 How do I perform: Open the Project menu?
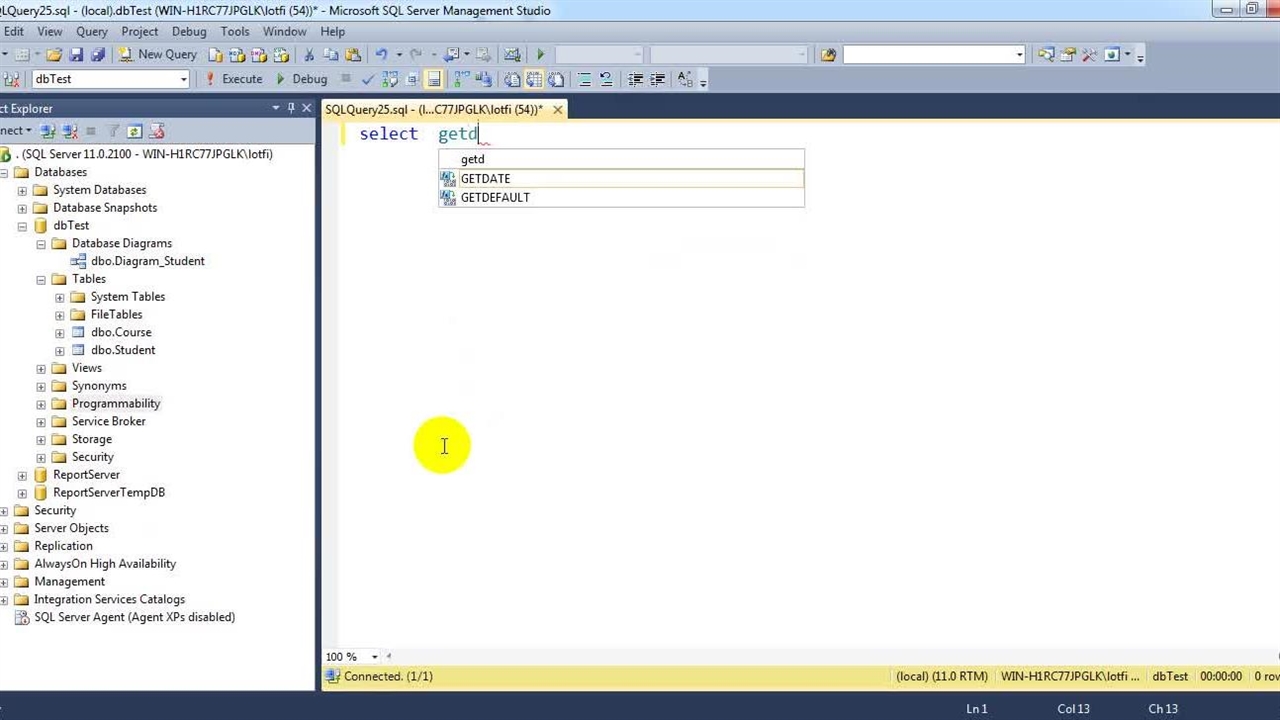[x=139, y=31]
